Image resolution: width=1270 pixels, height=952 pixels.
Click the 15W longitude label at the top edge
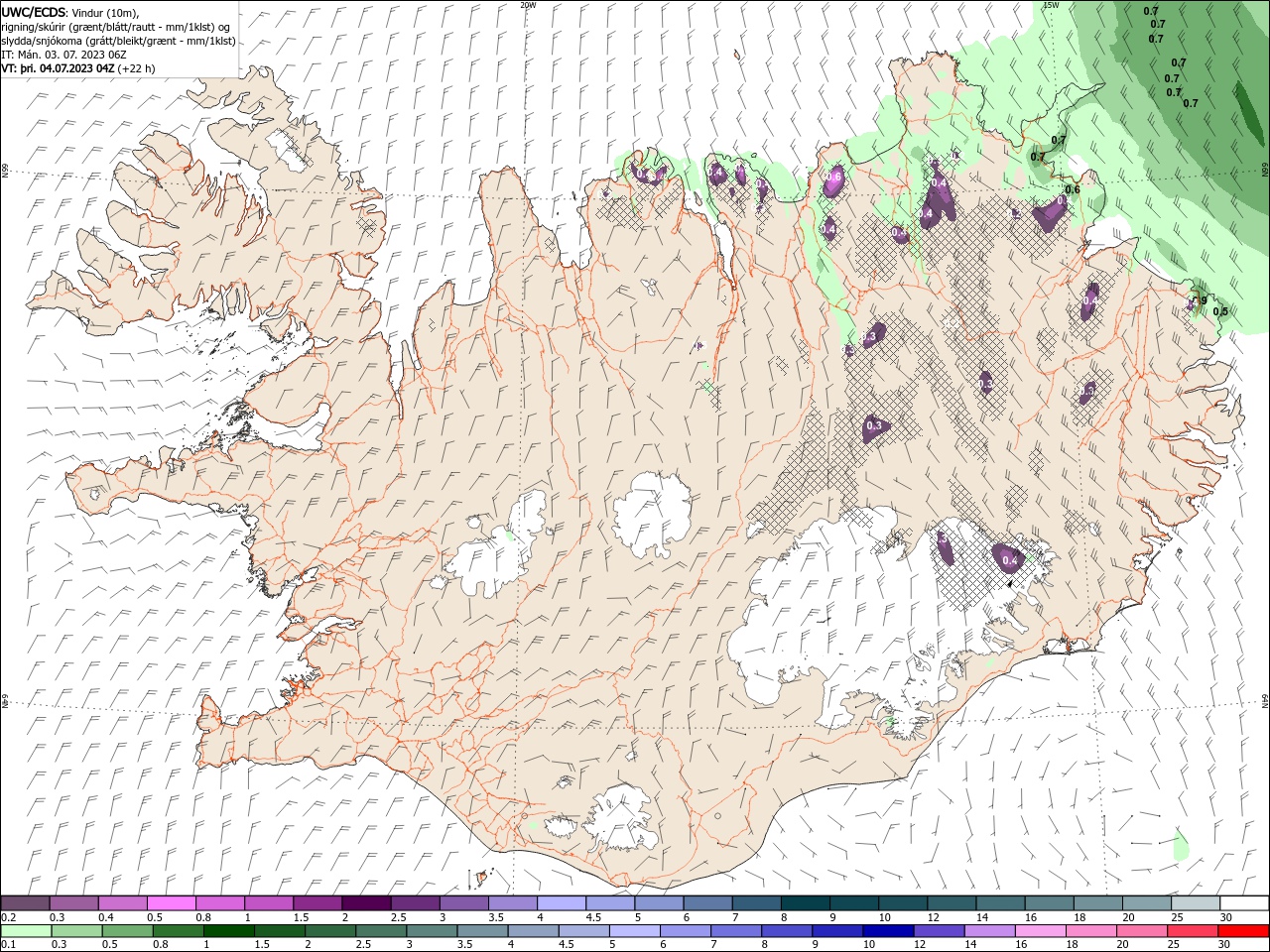[x=1051, y=5]
